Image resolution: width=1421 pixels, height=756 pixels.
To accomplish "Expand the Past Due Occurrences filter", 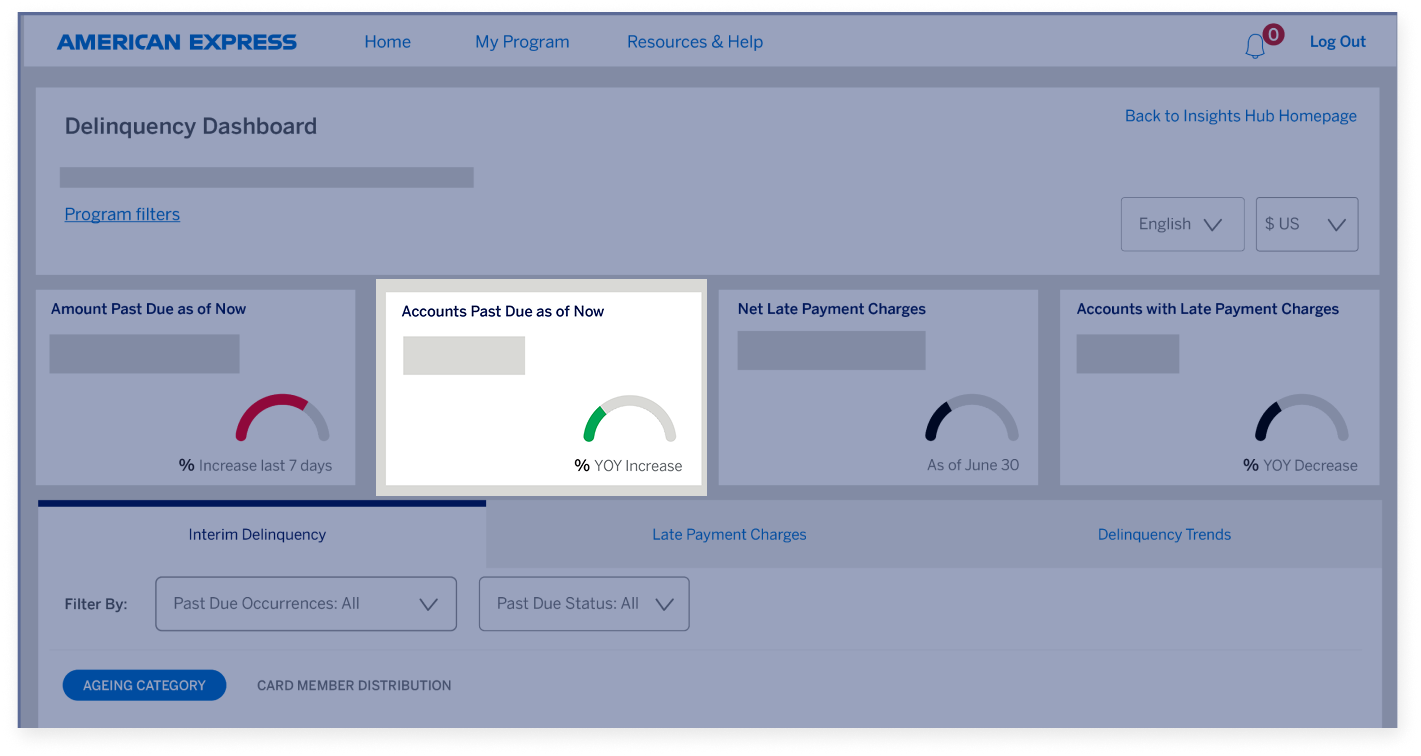I will click(x=305, y=603).
